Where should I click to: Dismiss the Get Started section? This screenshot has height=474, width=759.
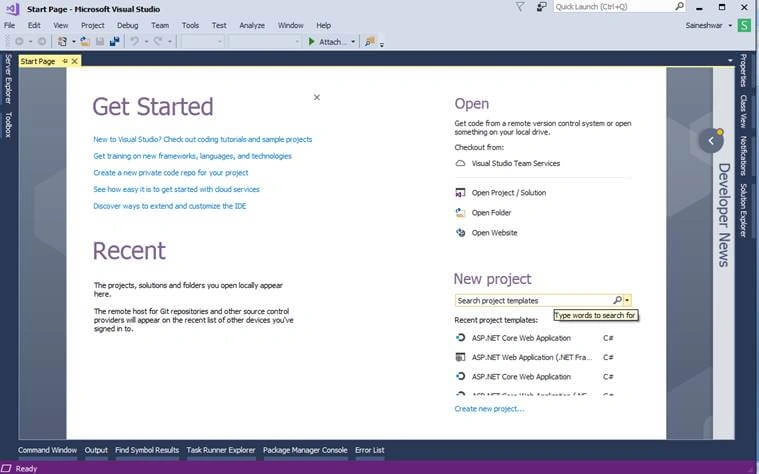click(x=317, y=97)
